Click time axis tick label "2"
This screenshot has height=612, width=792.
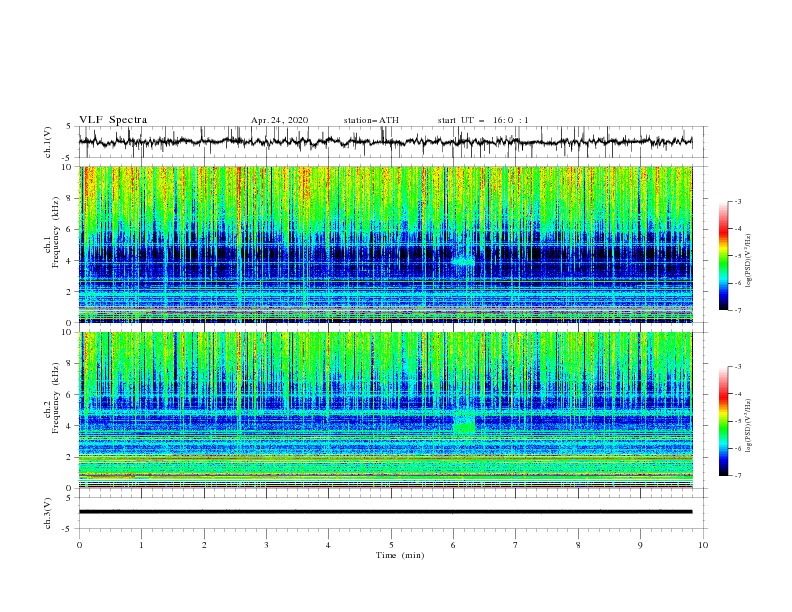204,545
